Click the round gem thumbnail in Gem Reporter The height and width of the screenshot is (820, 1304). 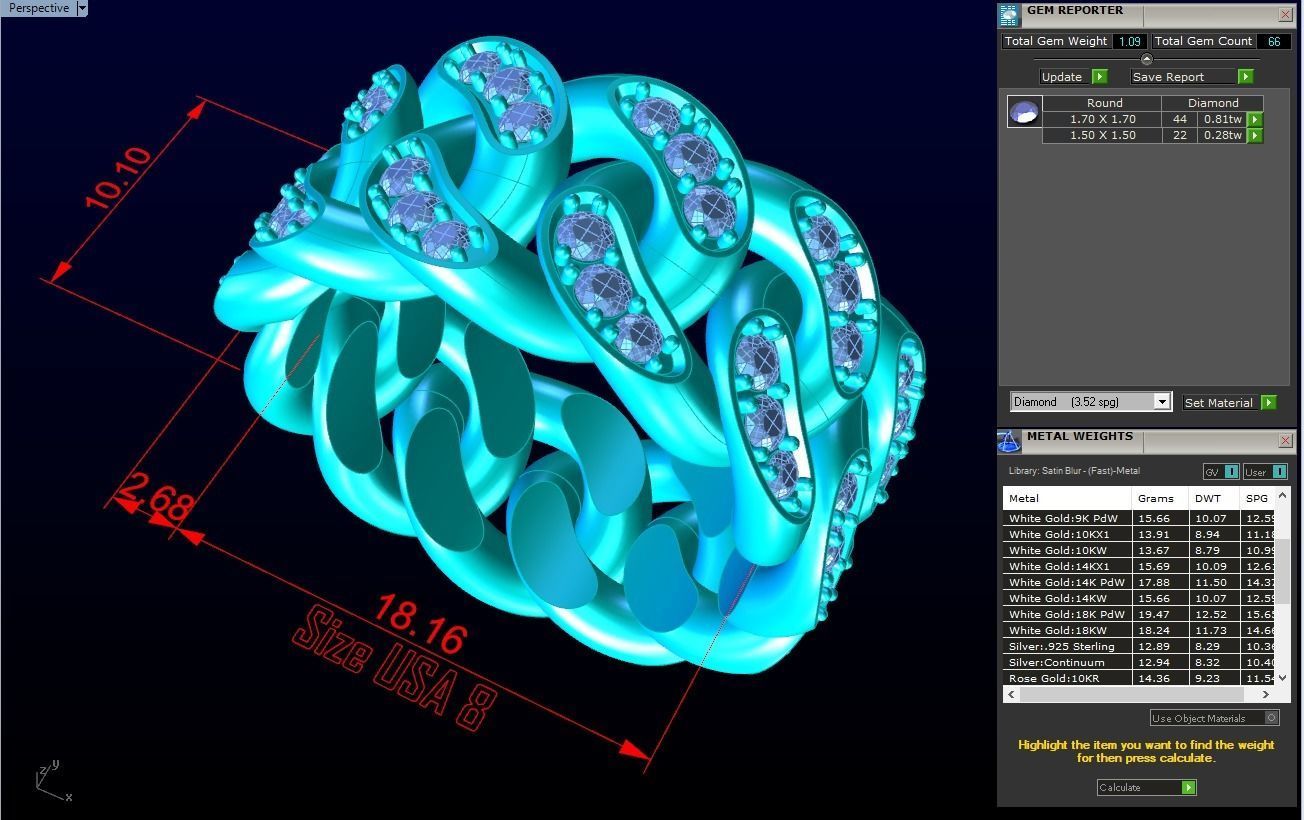click(1024, 111)
